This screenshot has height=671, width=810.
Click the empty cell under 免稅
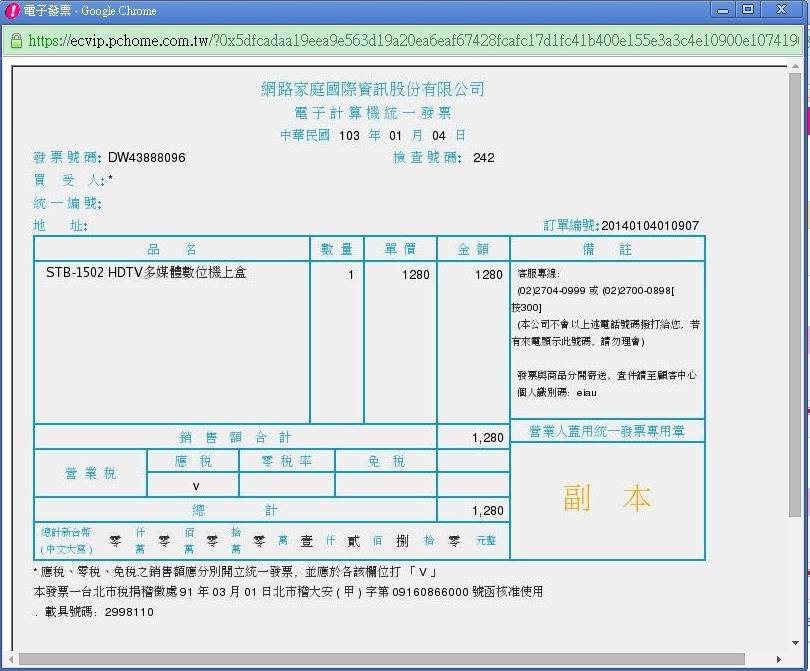(385, 485)
